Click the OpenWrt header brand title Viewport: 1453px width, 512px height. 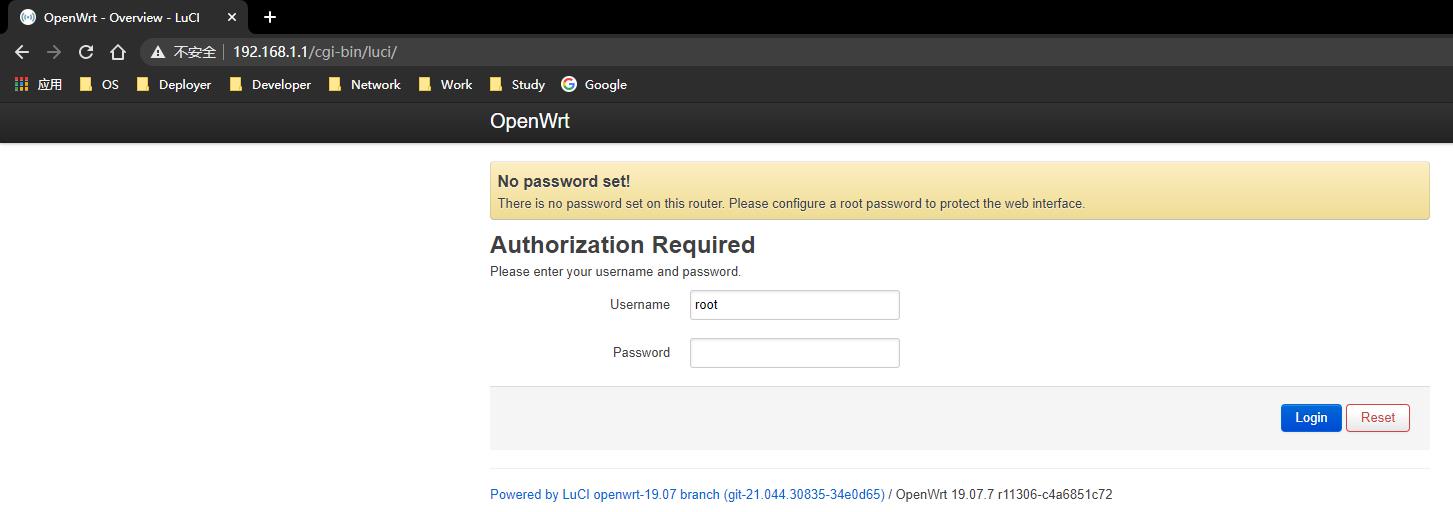(x=530, y=122)
